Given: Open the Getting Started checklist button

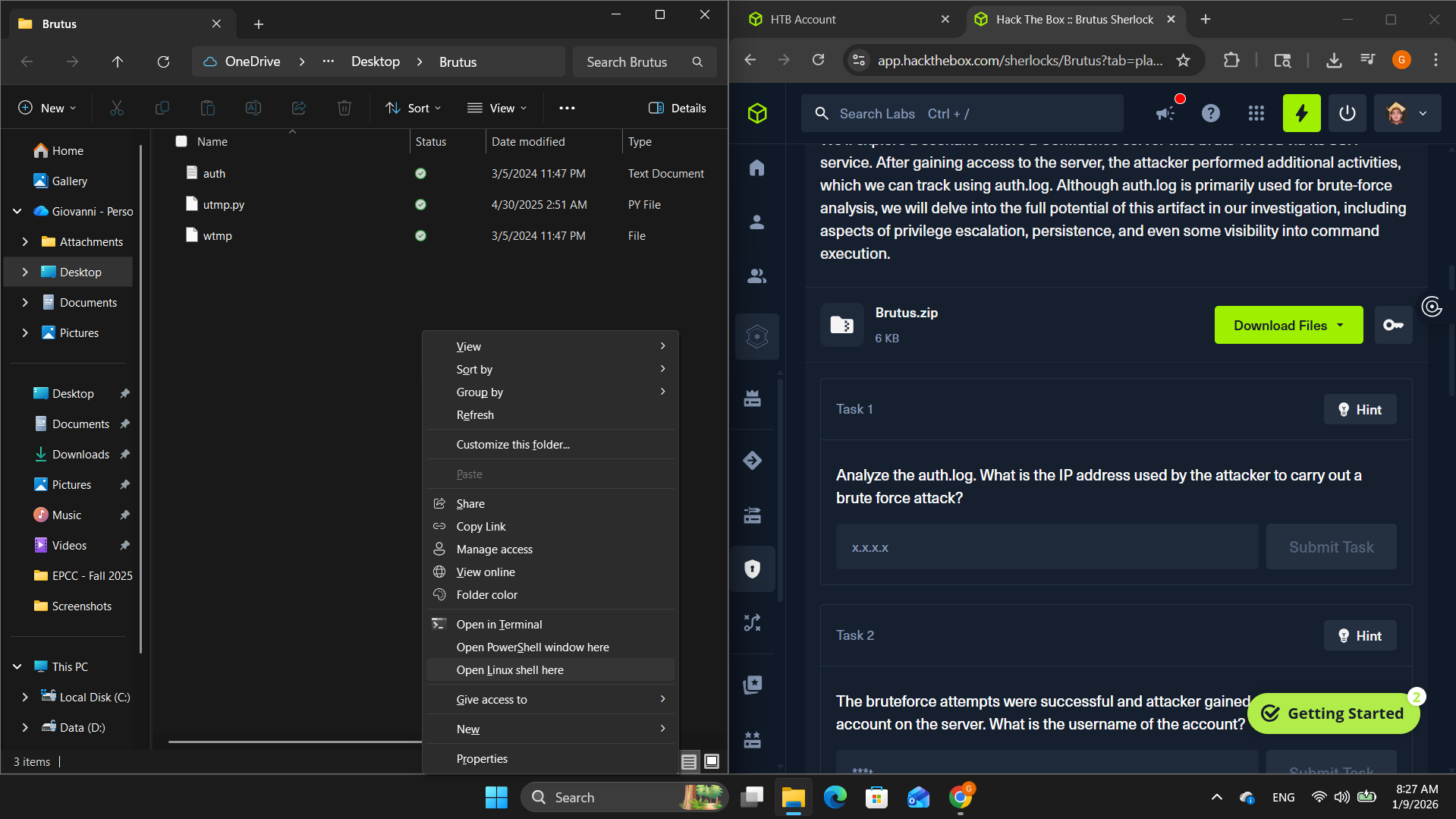Looking at the screenshot, I should (1333, 713).
